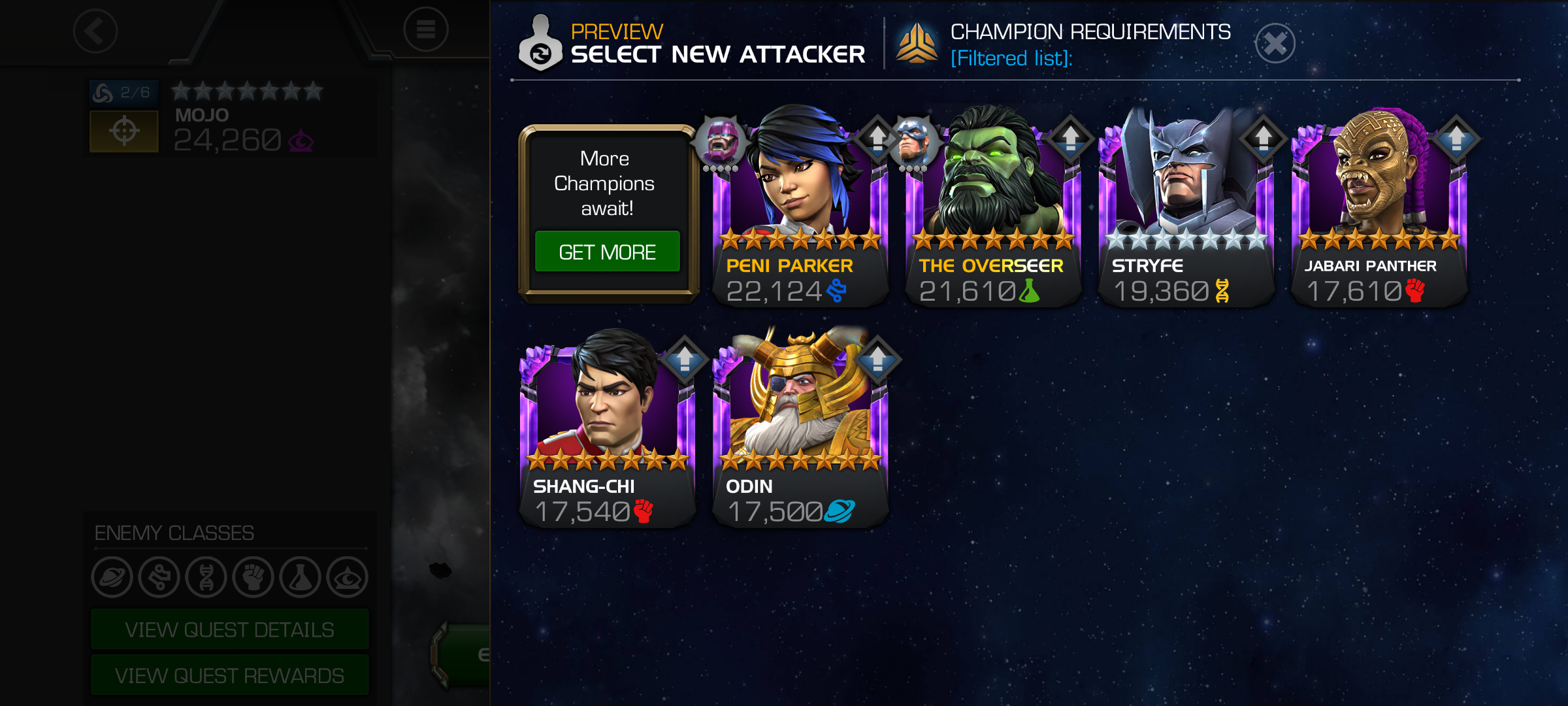Click the Mutant enemy class icon
The height and width of the screenshot is (706, 1568).
206,577
